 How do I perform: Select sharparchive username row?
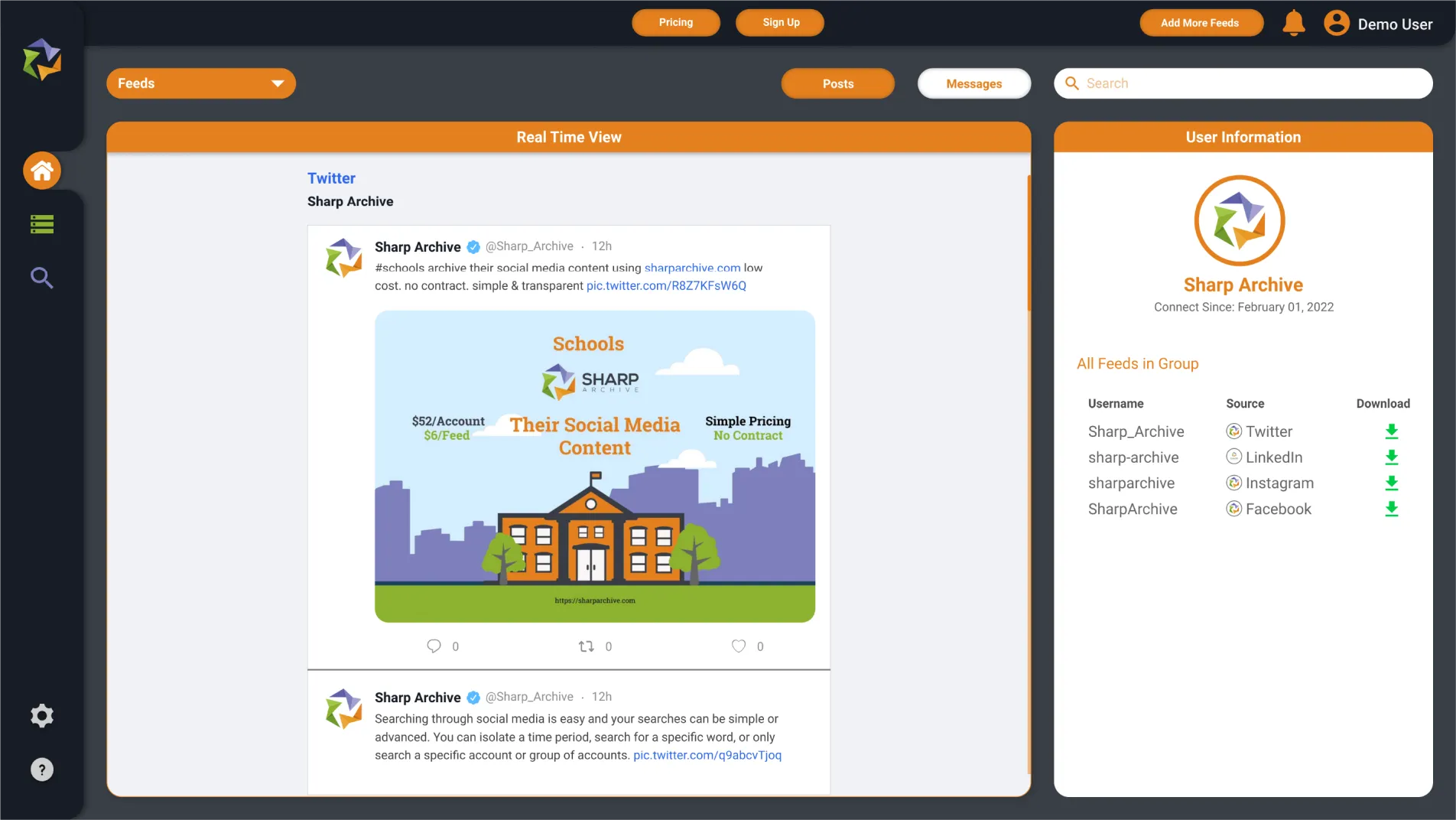1131,483
